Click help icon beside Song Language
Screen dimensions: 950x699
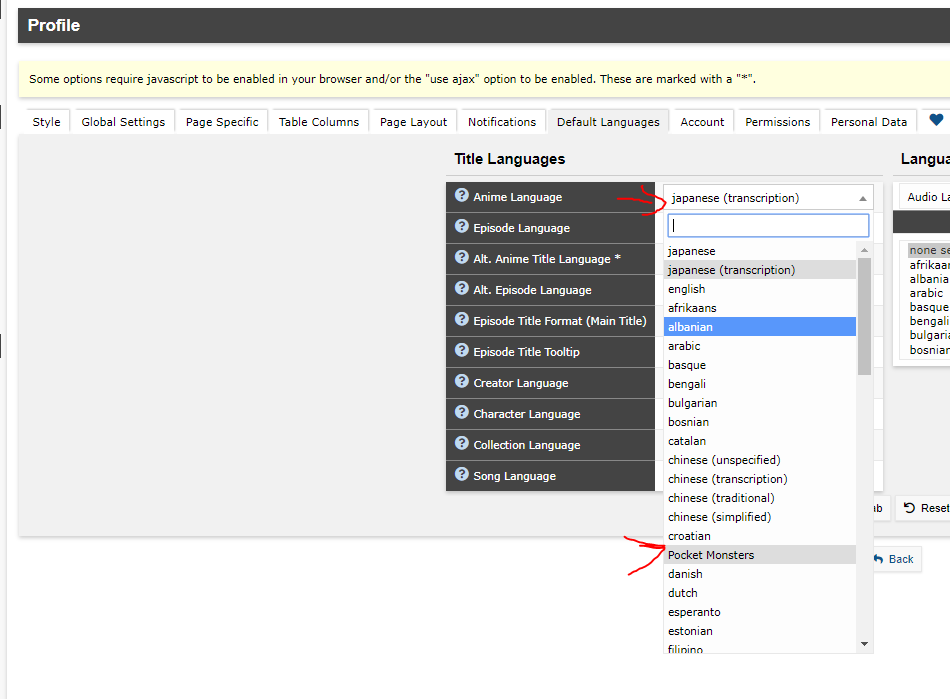click(461, 475)
